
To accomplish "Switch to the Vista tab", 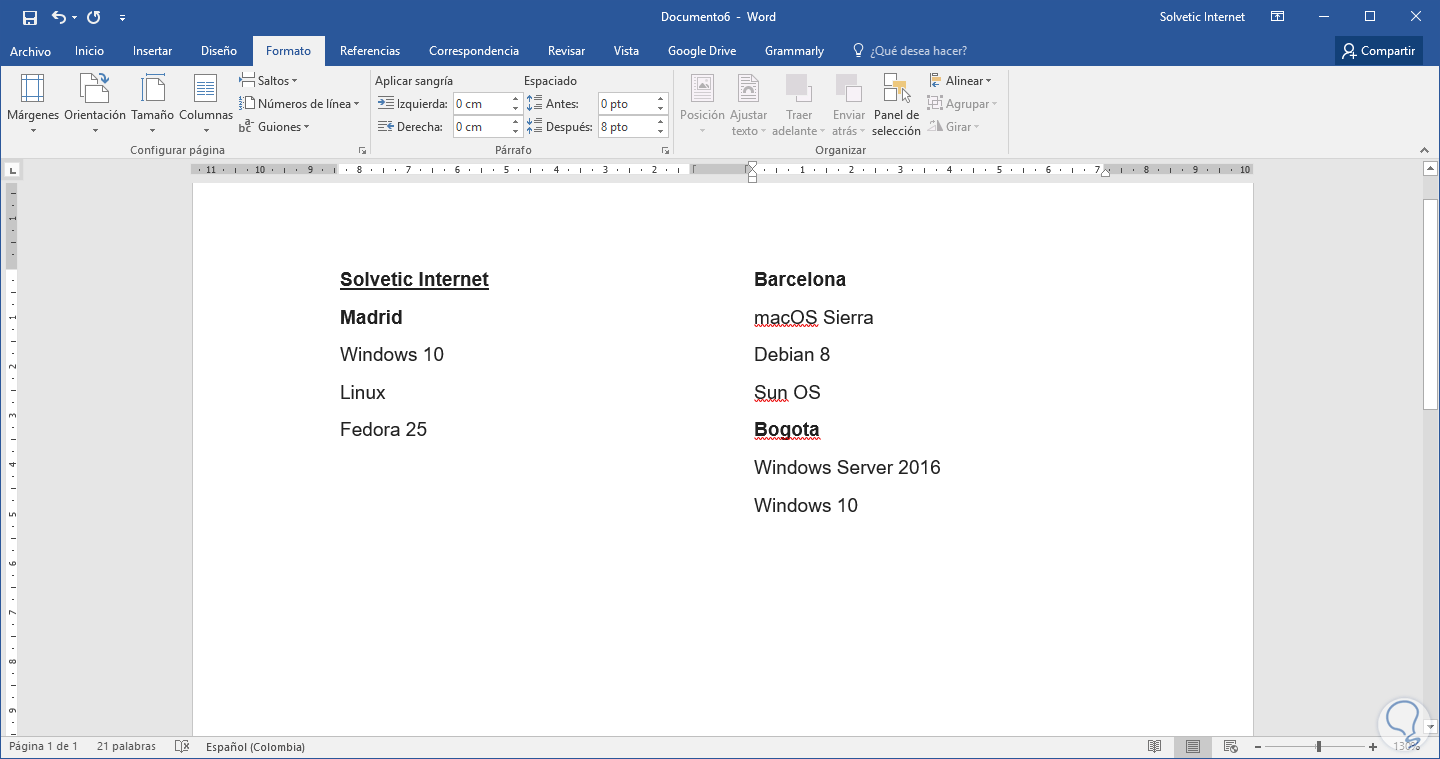I will (x=626, y=51).
